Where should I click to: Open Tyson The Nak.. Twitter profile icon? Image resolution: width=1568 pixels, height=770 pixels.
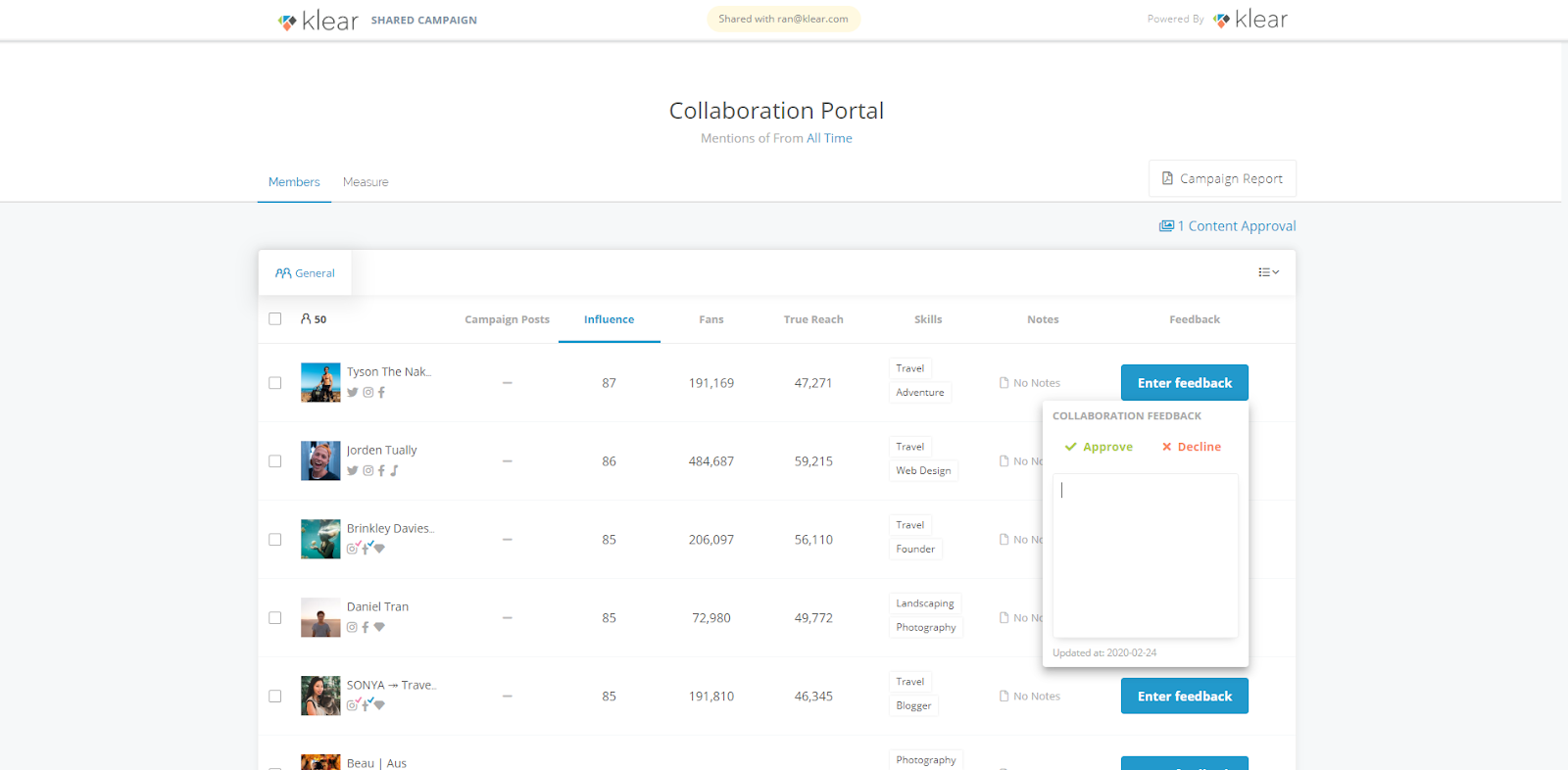(352, 392)
